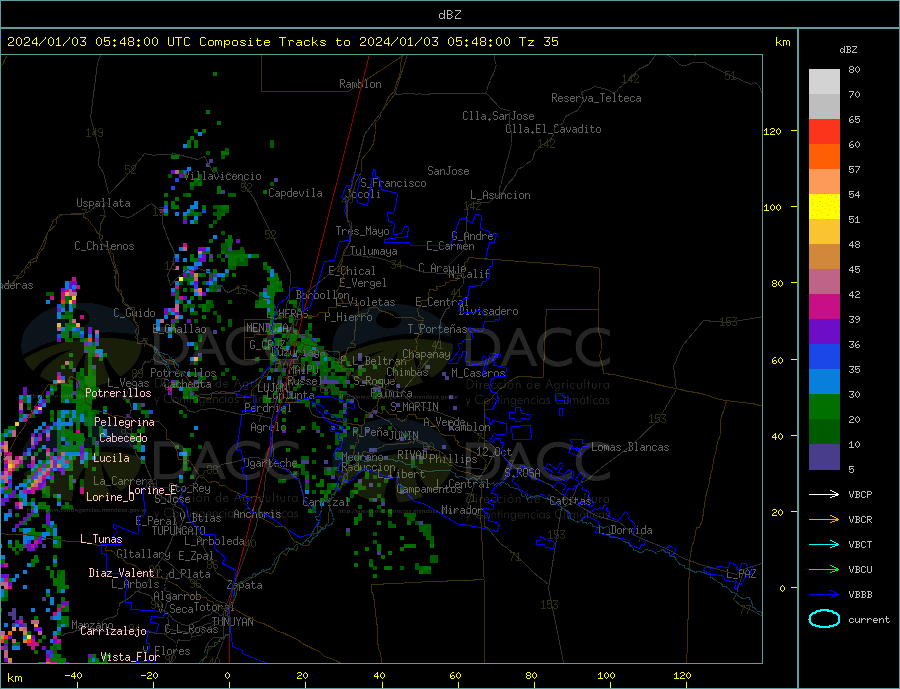900x689 pixels.
Task: Click the Uspallata map label
Action: (x=103, y=203)
